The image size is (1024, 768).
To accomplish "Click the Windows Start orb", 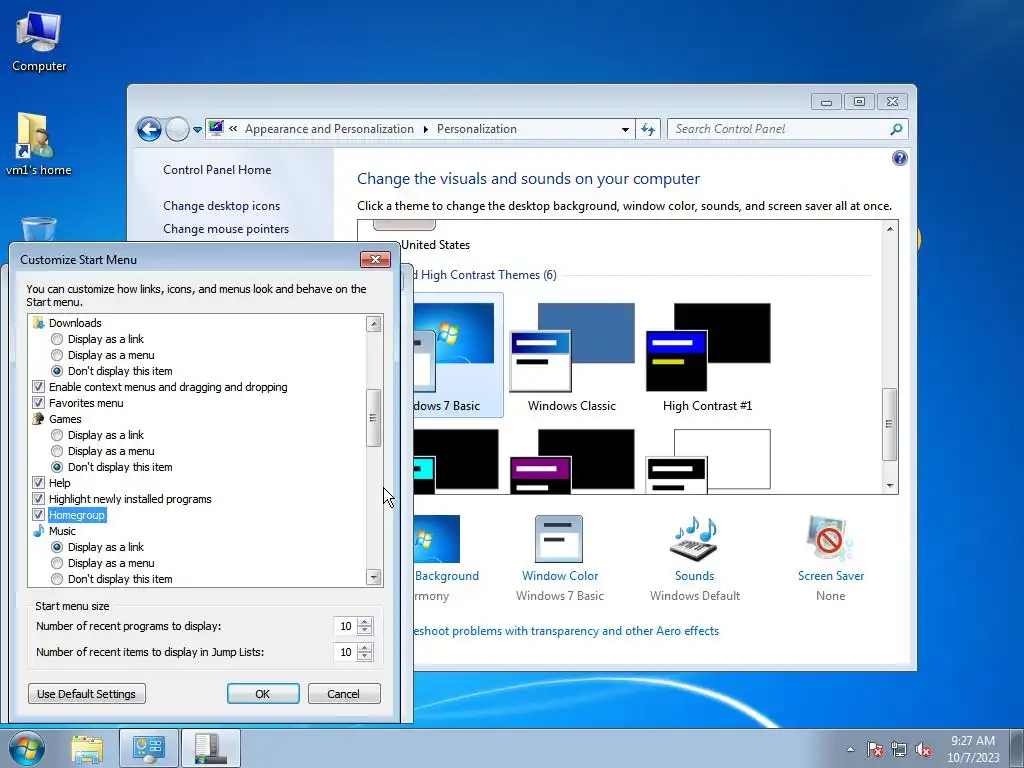I will click(x=27, y=748).
